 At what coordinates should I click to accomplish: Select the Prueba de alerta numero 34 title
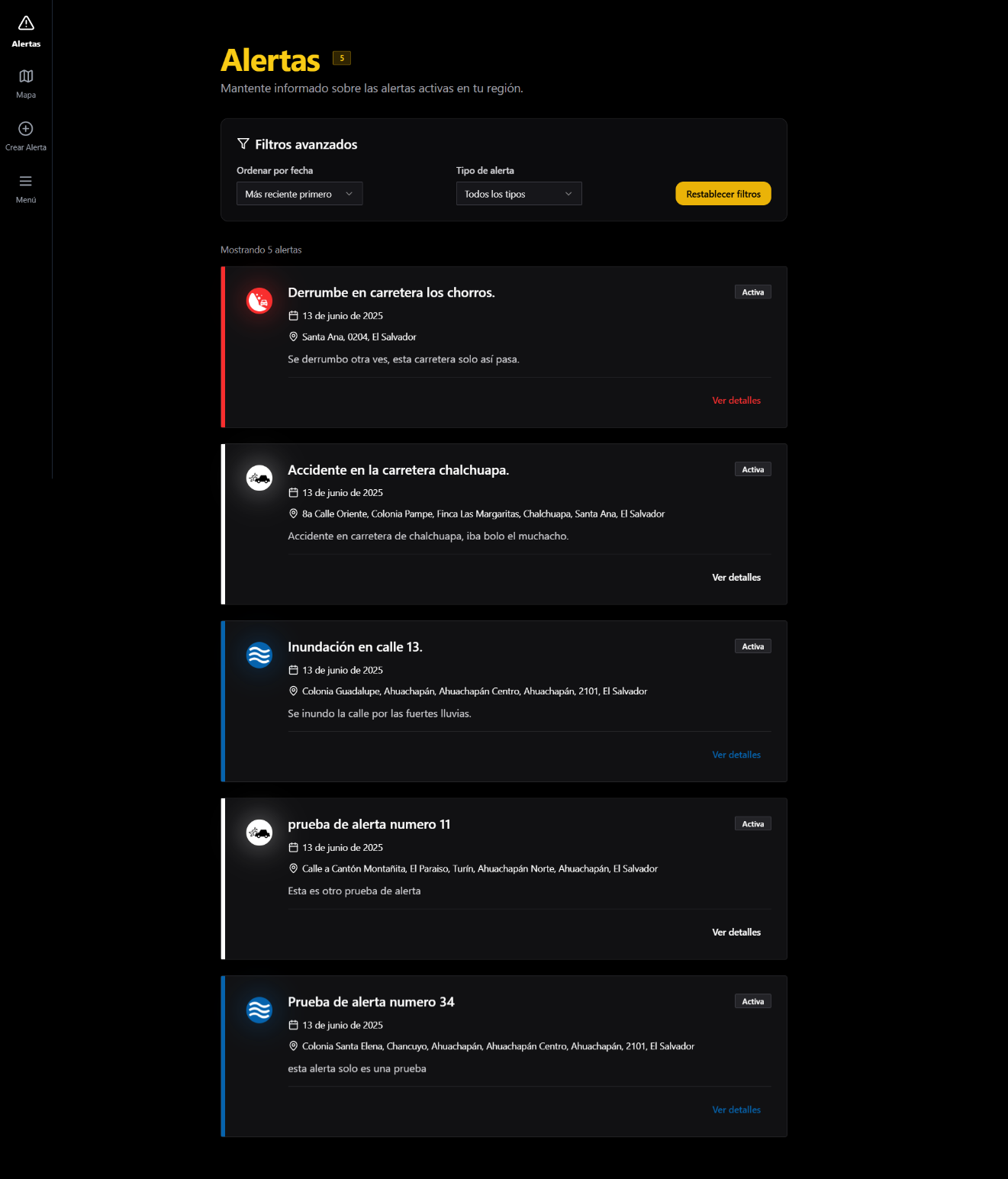point(371,1002)
